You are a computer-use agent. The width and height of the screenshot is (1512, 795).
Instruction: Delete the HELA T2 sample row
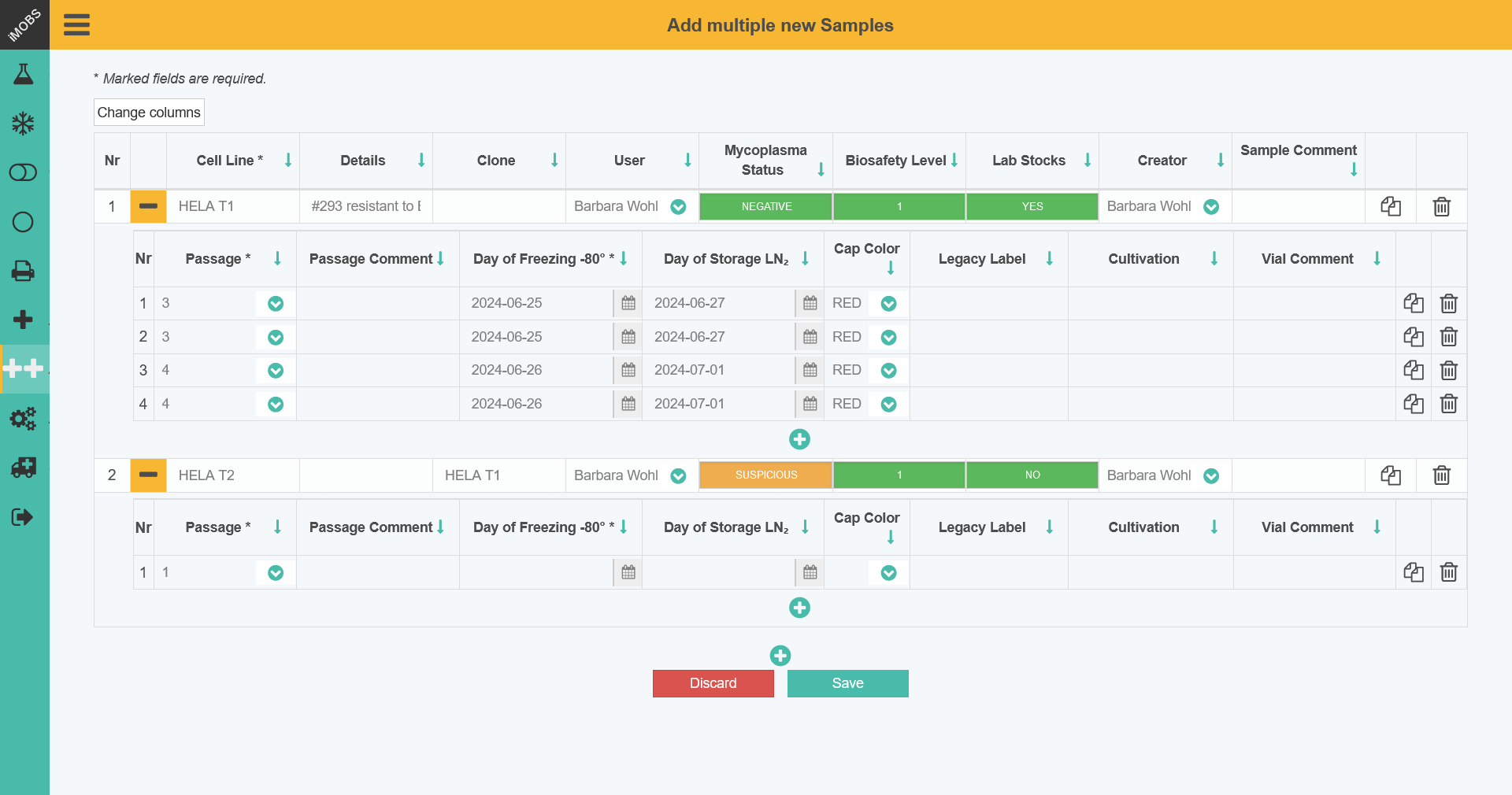(1441, 475)
